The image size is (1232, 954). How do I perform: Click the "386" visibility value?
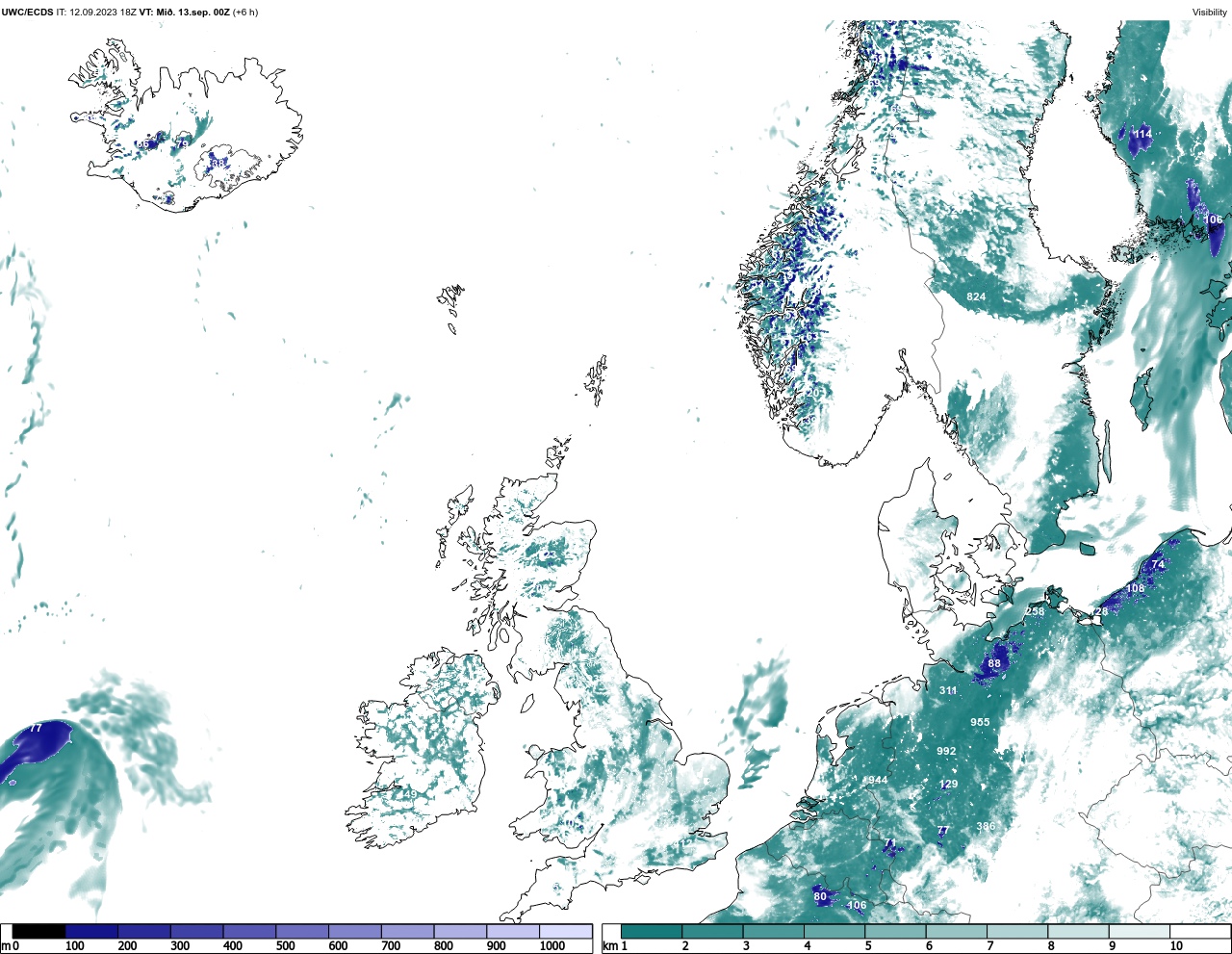(x=986, y=826)
